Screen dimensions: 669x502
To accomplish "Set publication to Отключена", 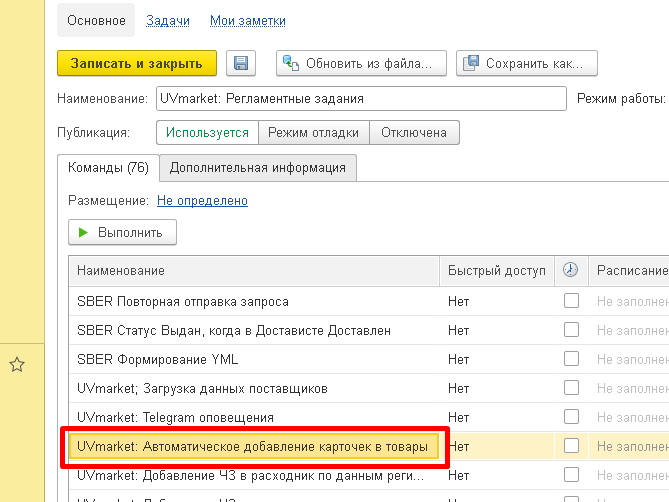I will [x=414, y=133].
